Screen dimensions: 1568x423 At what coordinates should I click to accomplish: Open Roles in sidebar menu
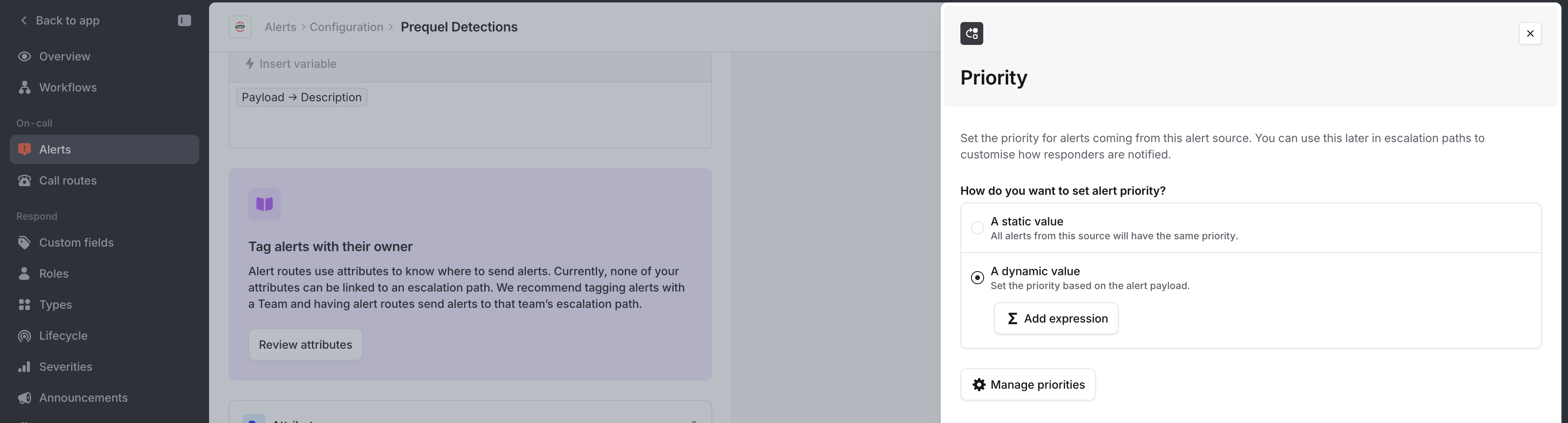[x=53, y=274]
